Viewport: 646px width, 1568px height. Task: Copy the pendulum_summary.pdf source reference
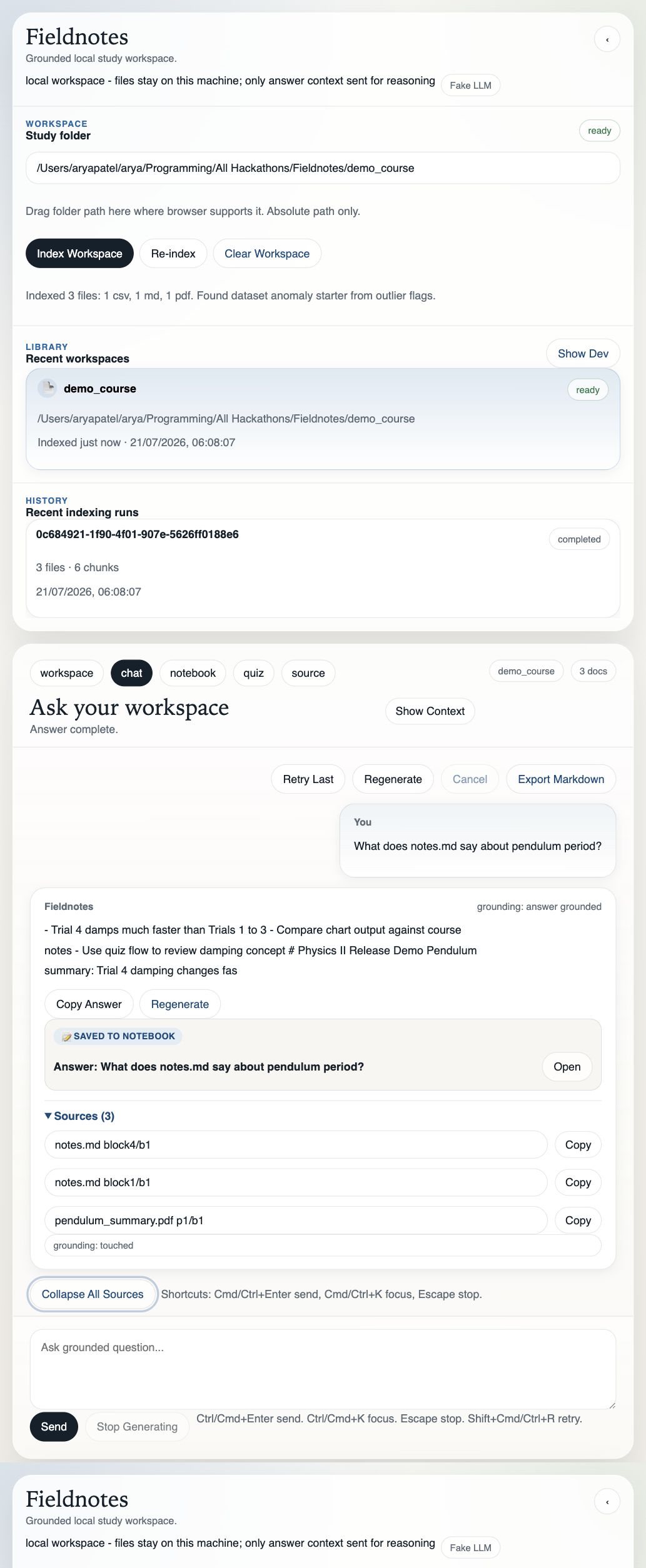pyautogui.click(x=578, y=1221)
